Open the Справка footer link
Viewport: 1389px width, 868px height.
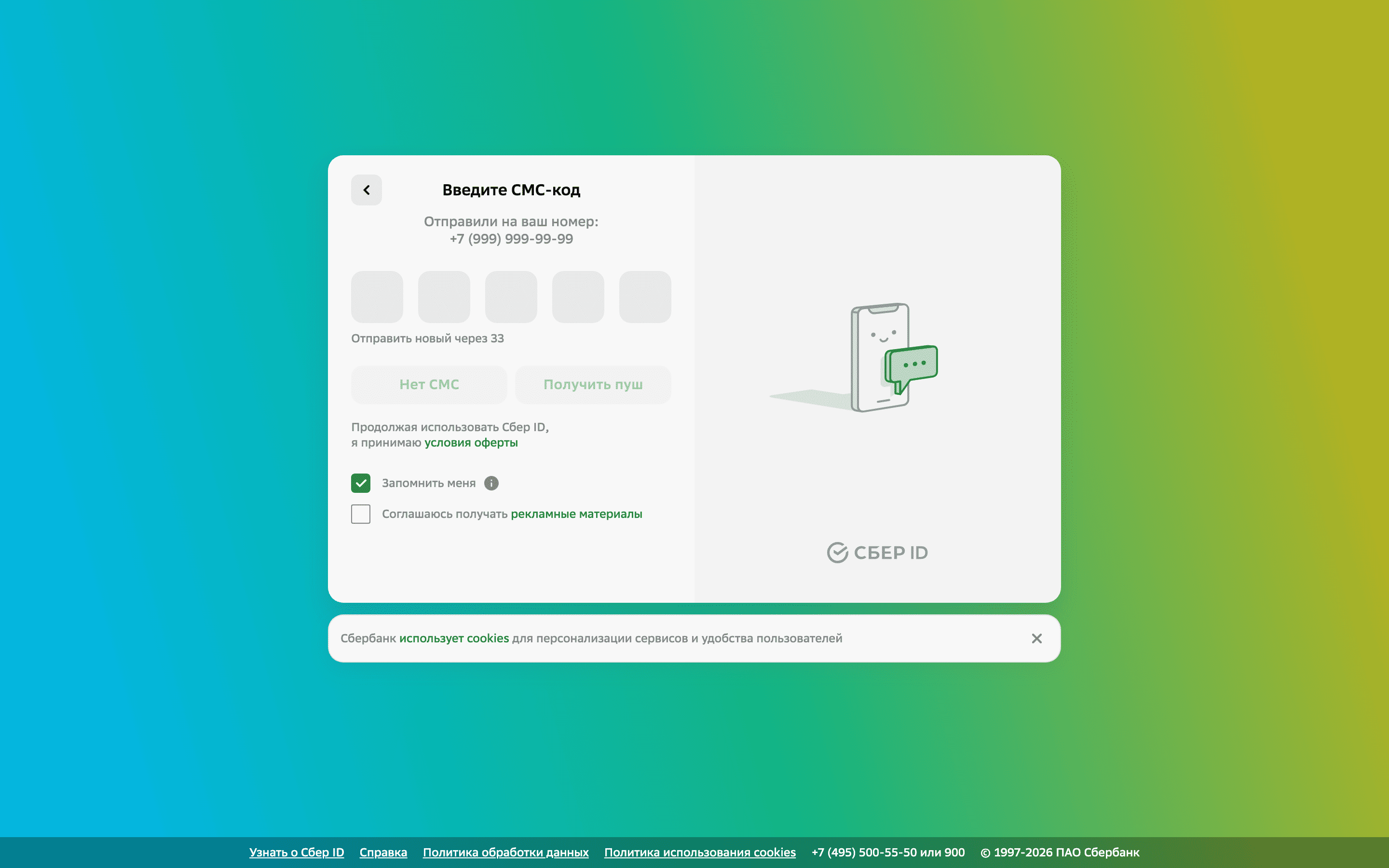pos(383,853)
